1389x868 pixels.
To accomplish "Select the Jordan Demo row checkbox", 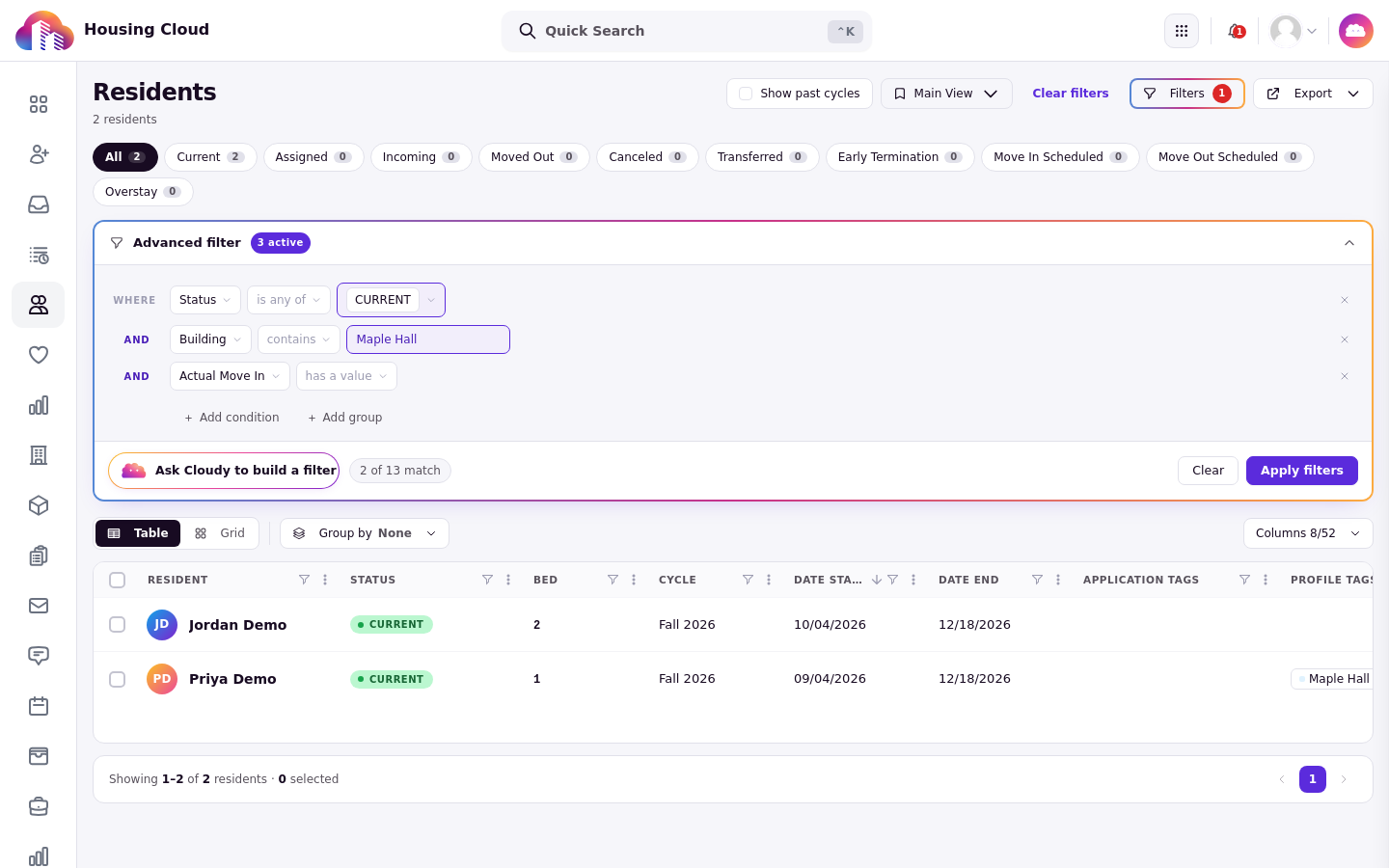I will [118, 625].
